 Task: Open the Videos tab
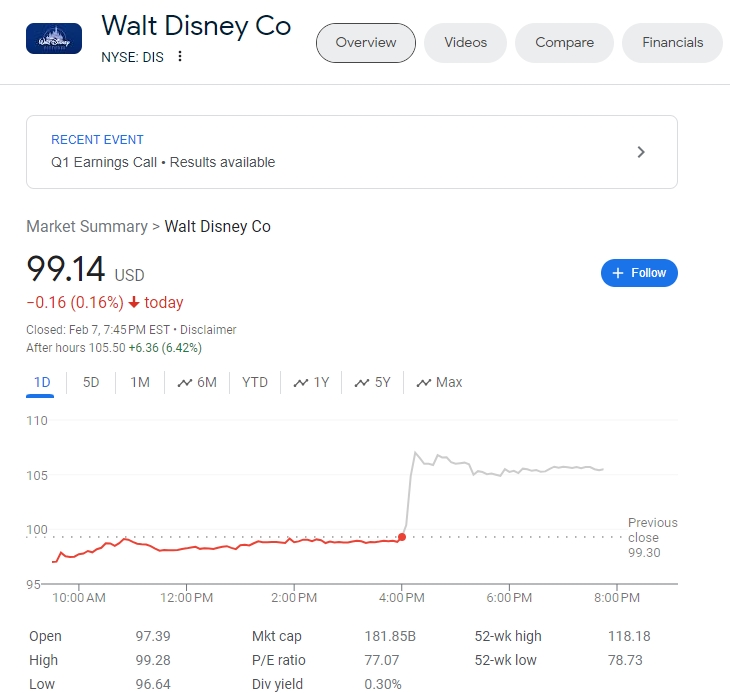tap(465, 43)
